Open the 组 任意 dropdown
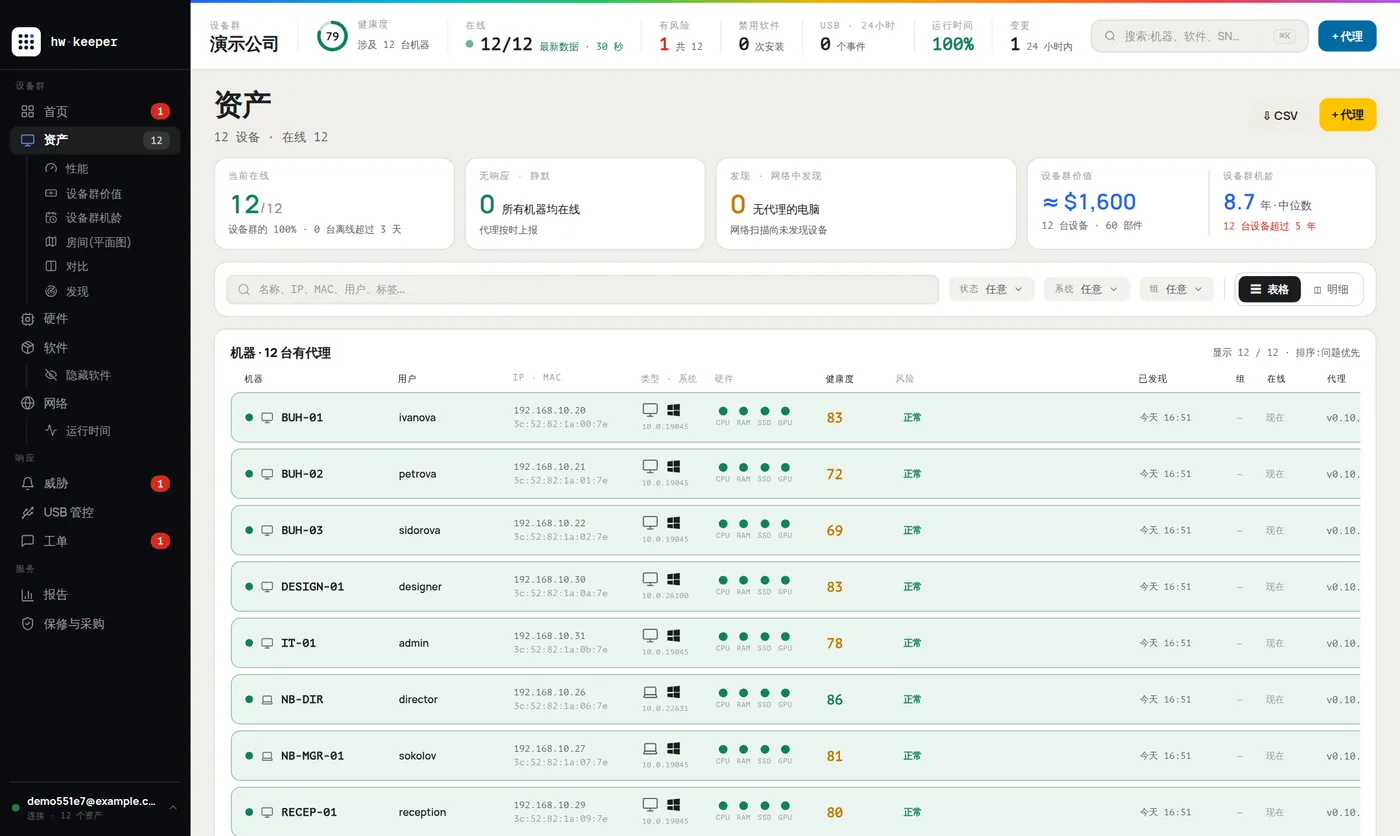This screenshot has width=1400, height=836. click(x=1176, y=289)
